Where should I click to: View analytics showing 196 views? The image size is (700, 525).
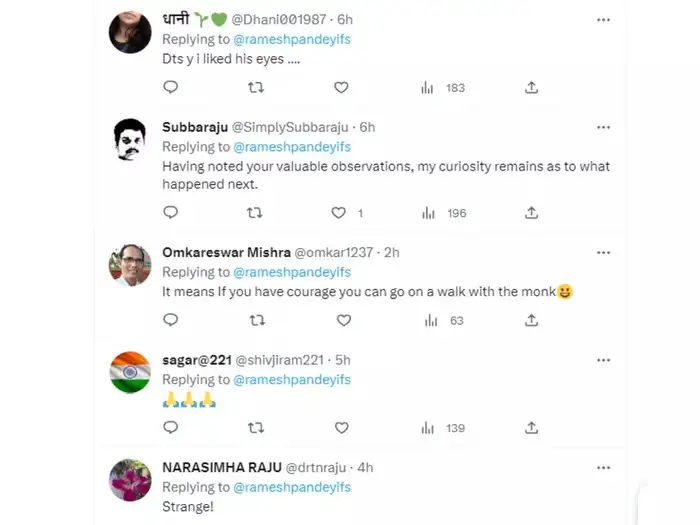point(446,213)
